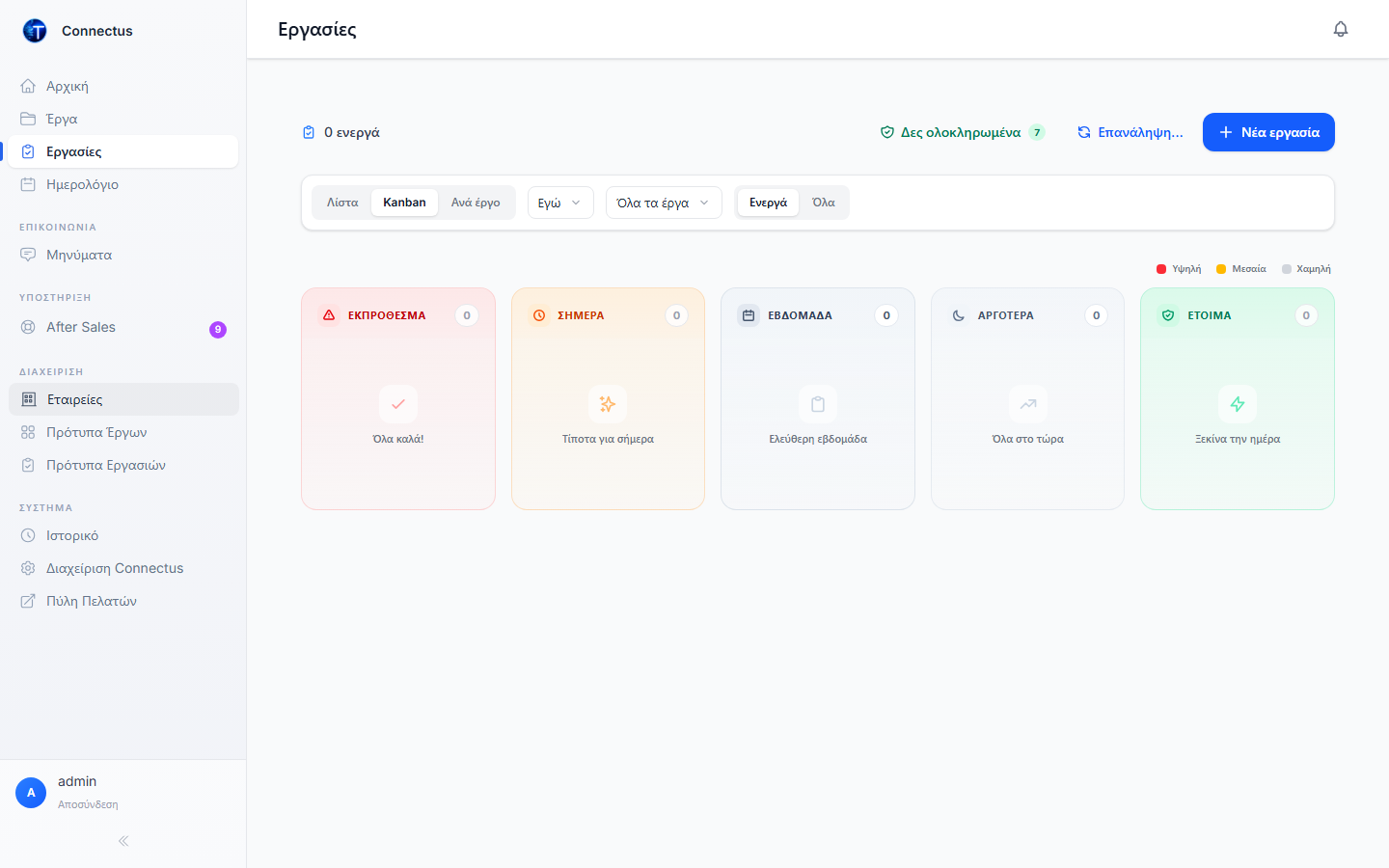Click the Πύλη Πελατών external link icon

pyautogui.click(x=28, y=601)
